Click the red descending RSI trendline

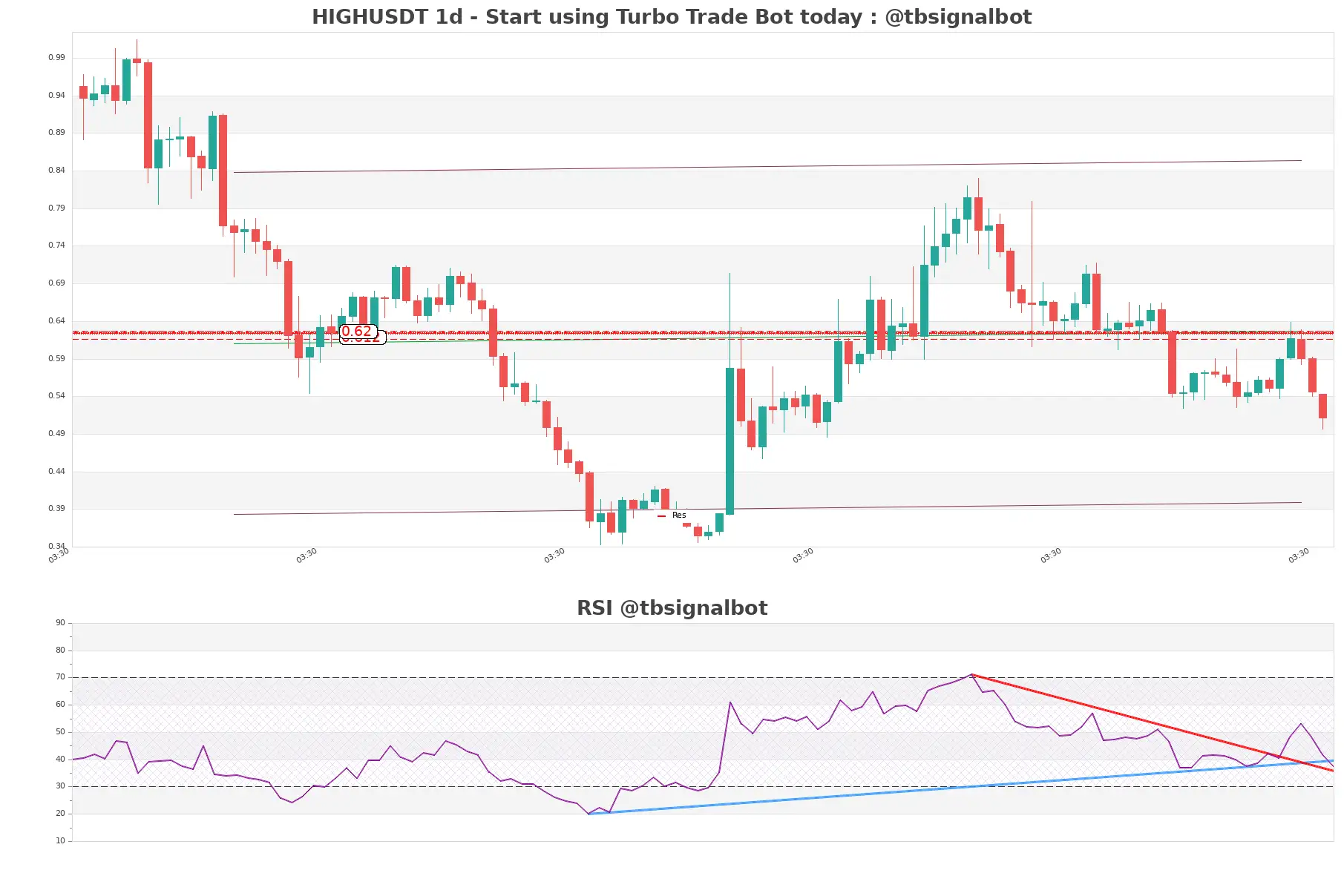(1152, 722)
